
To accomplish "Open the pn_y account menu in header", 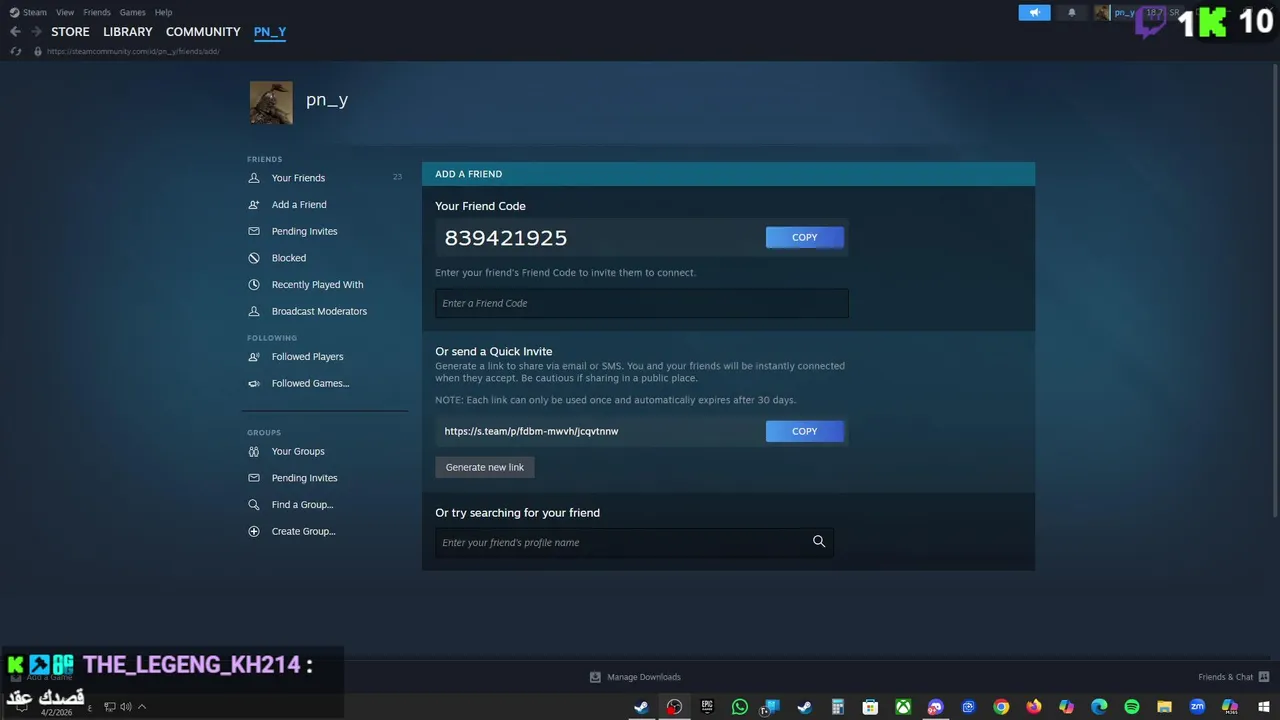I will (1125, 13).
